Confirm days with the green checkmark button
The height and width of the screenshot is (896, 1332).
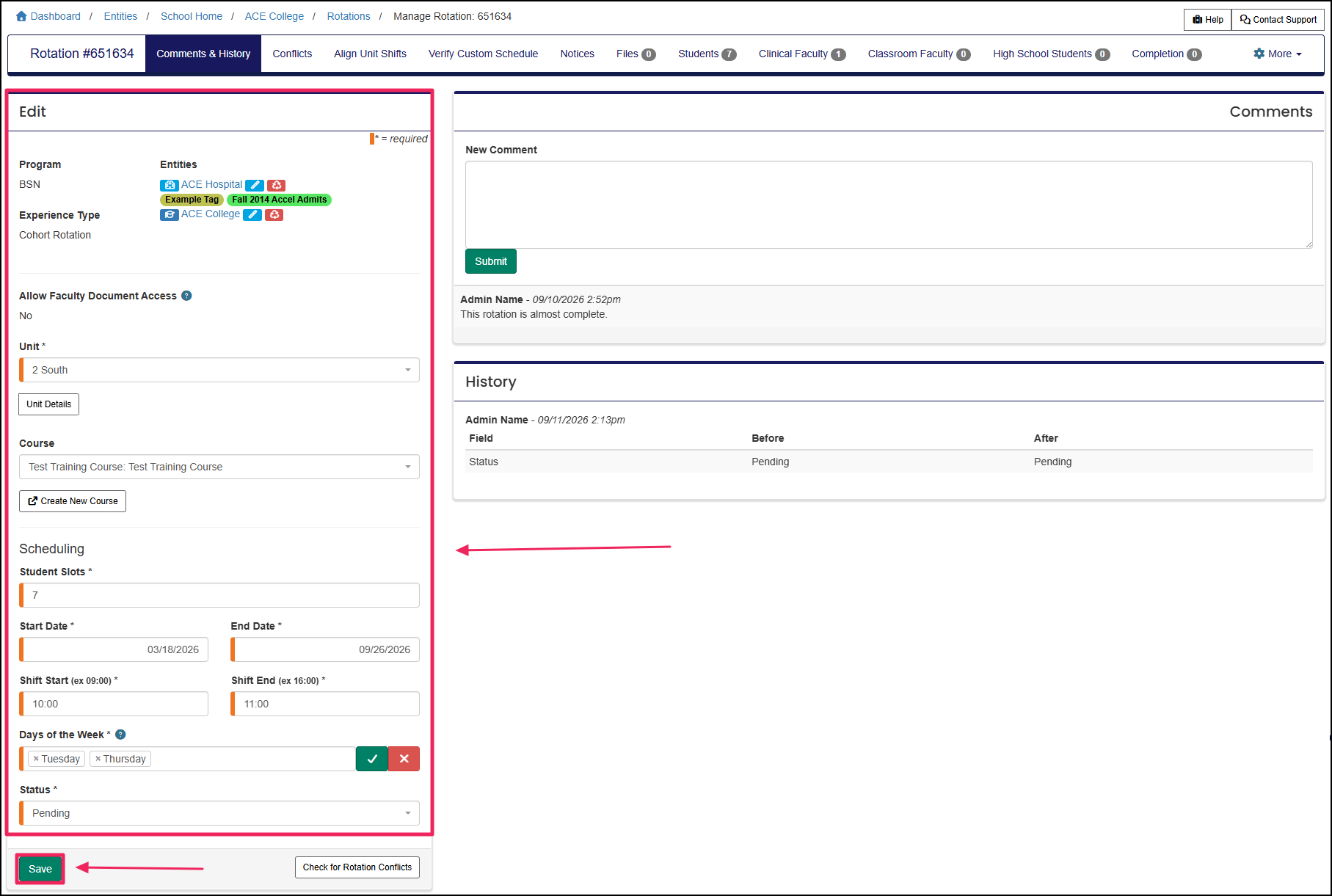tap(372, 759)
